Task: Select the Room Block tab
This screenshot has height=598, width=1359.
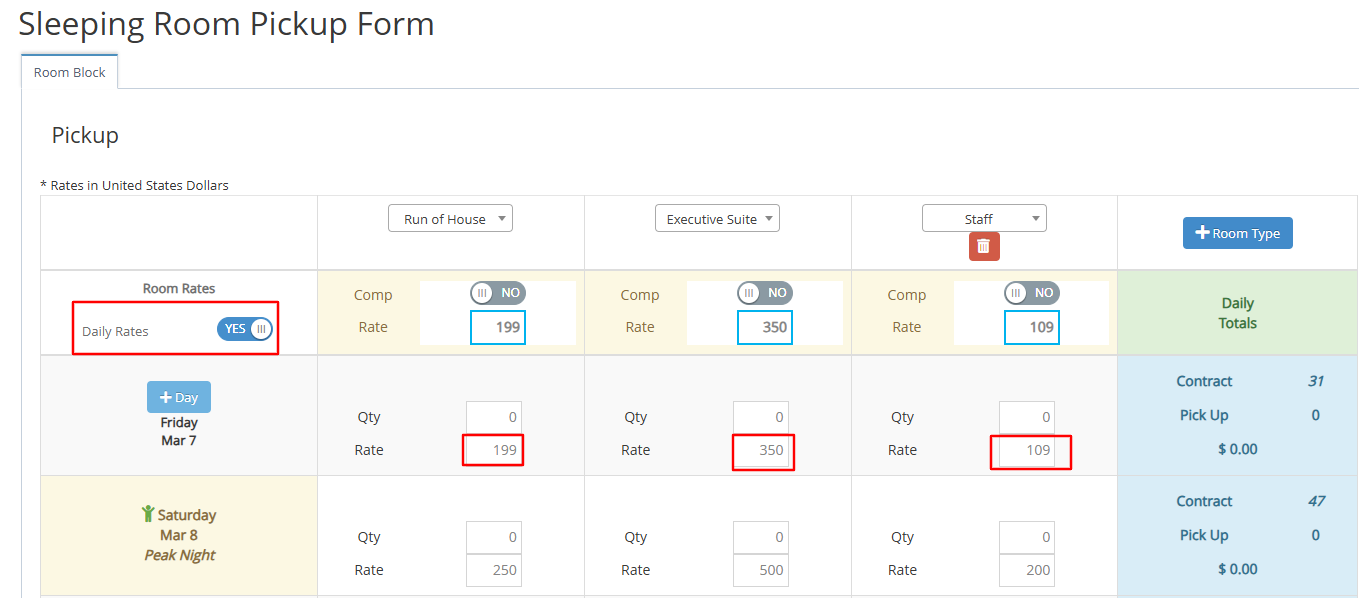Action: tap(70, 73)
